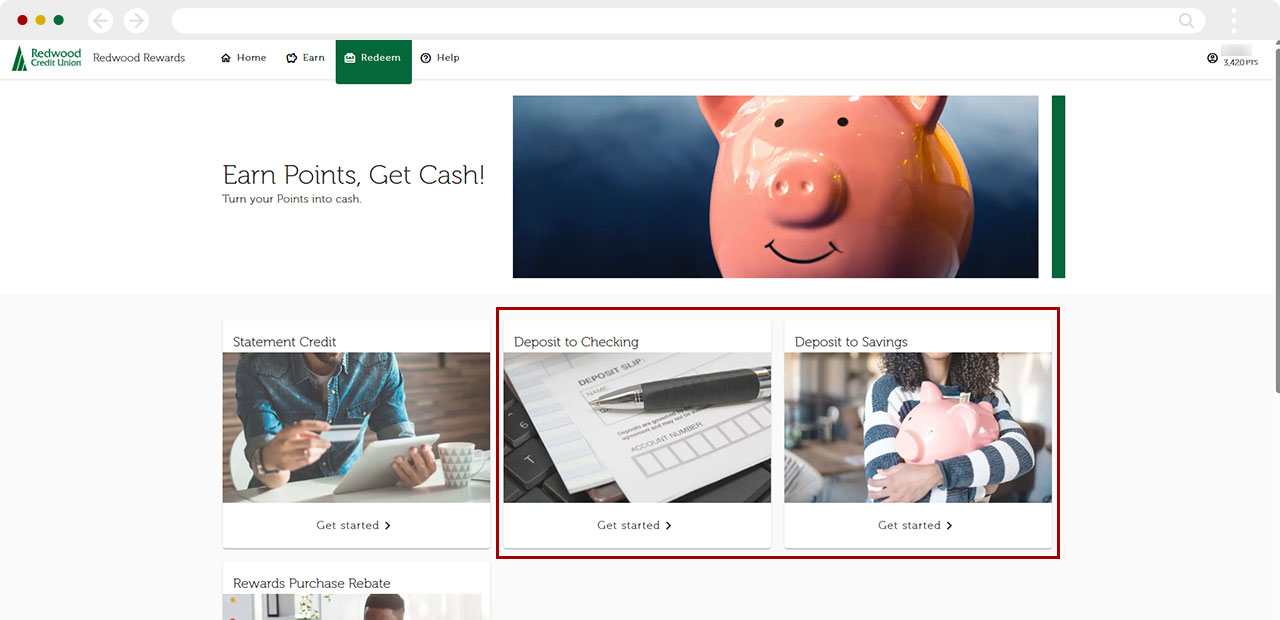The height and width of the screenshot is (620, 1280).
Task: Click the Deposit to Savings piggy bank image
Action: (x=918, y=427)
